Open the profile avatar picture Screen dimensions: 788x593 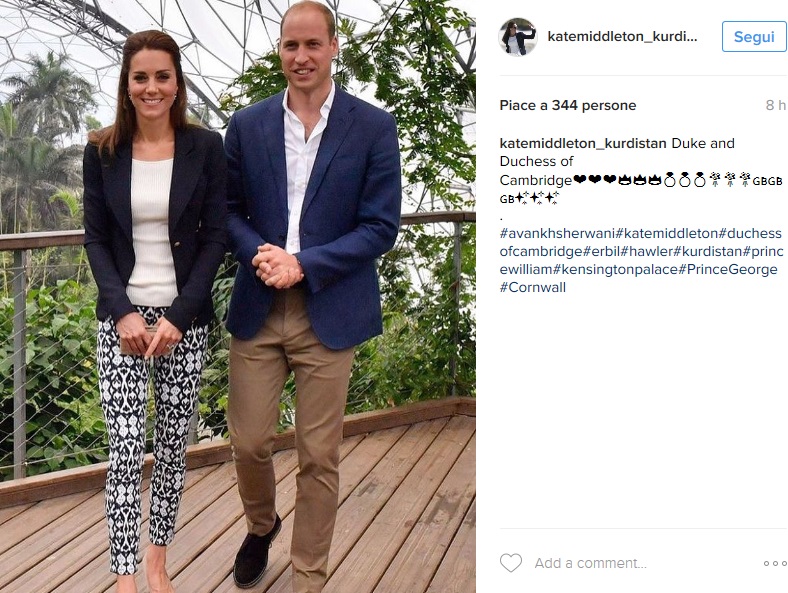pos(518,37)
